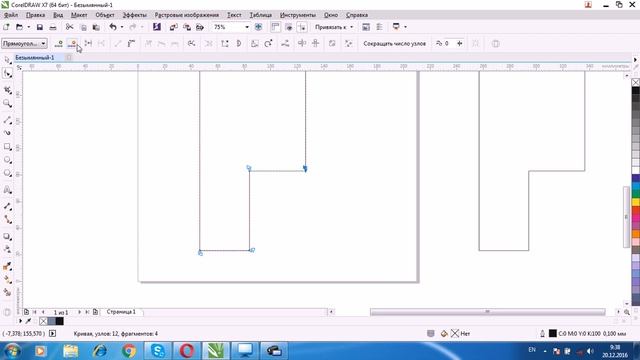
Task: Switch to the Страница 1 page tab
Action: pyautogui.click(x=121, y=312)
